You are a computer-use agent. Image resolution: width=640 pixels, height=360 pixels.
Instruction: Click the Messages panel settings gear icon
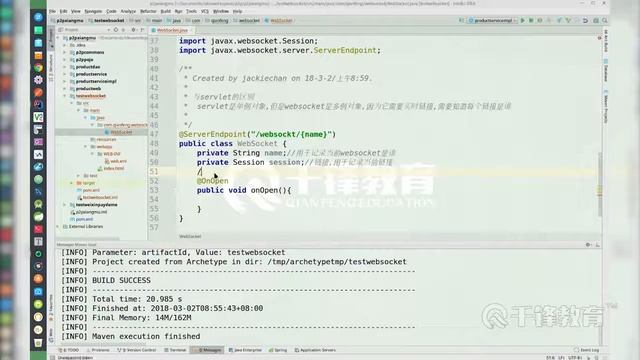pos(588,244)
